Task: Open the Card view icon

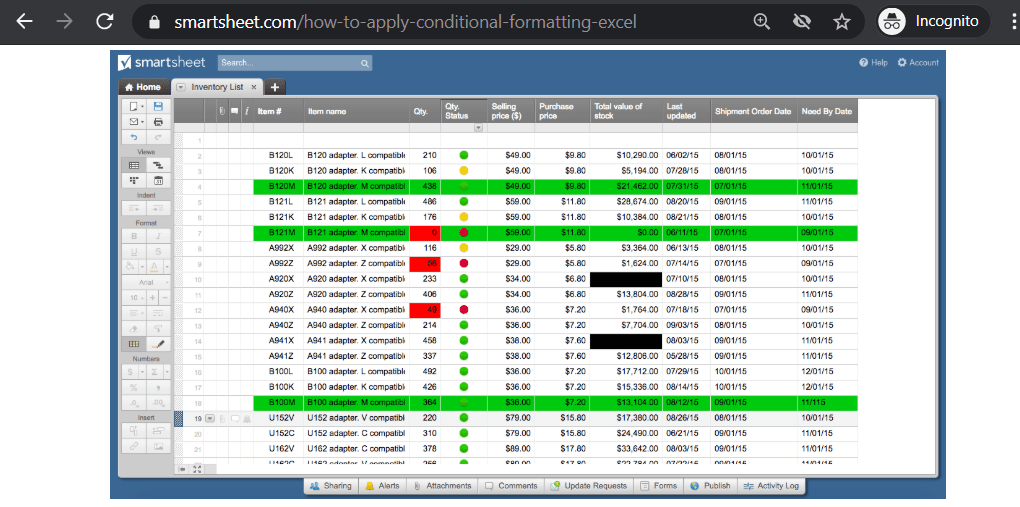Action: pyautogui.click(x=134, y=180)
